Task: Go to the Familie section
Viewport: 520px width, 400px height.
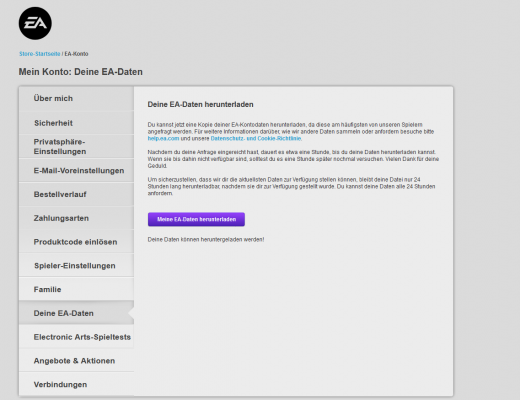Action: point(76,289)
